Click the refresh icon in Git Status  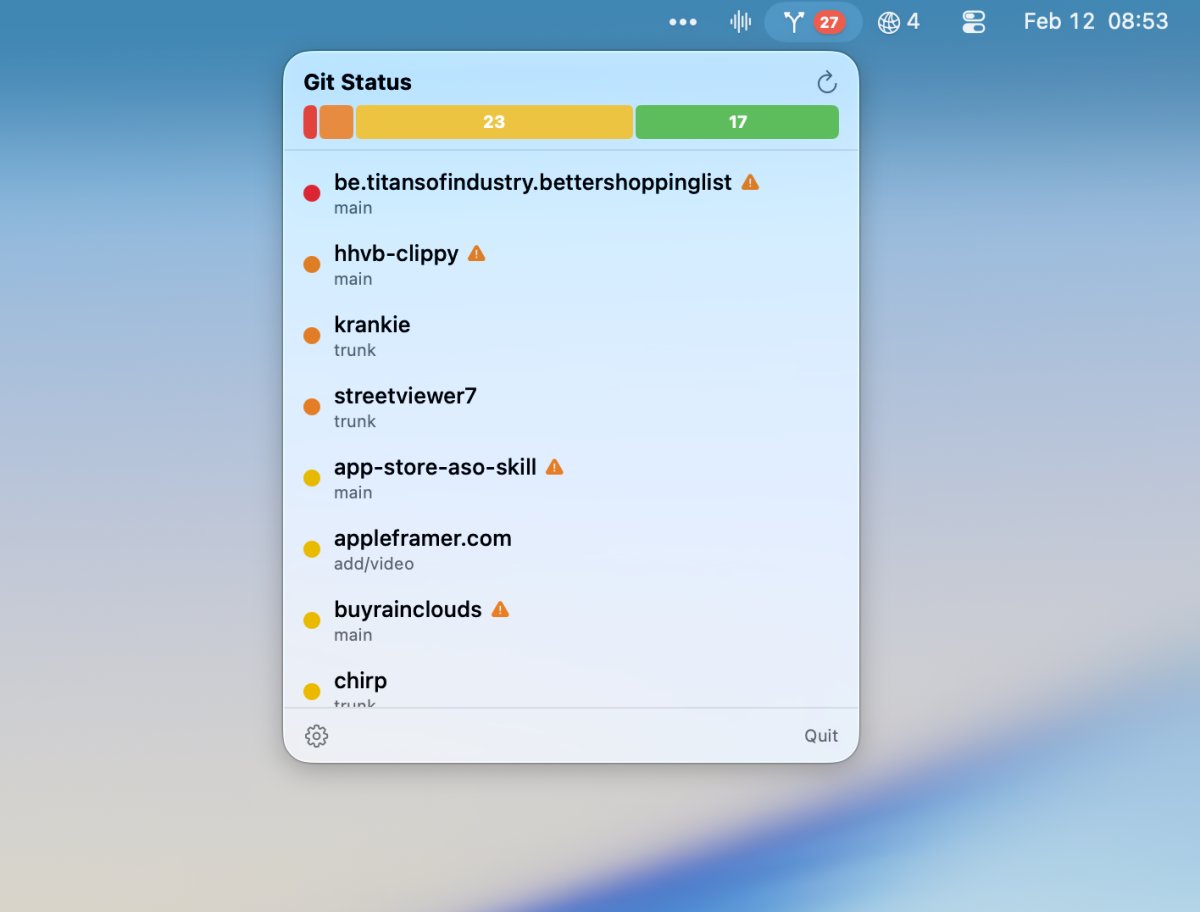click(827, 82)
